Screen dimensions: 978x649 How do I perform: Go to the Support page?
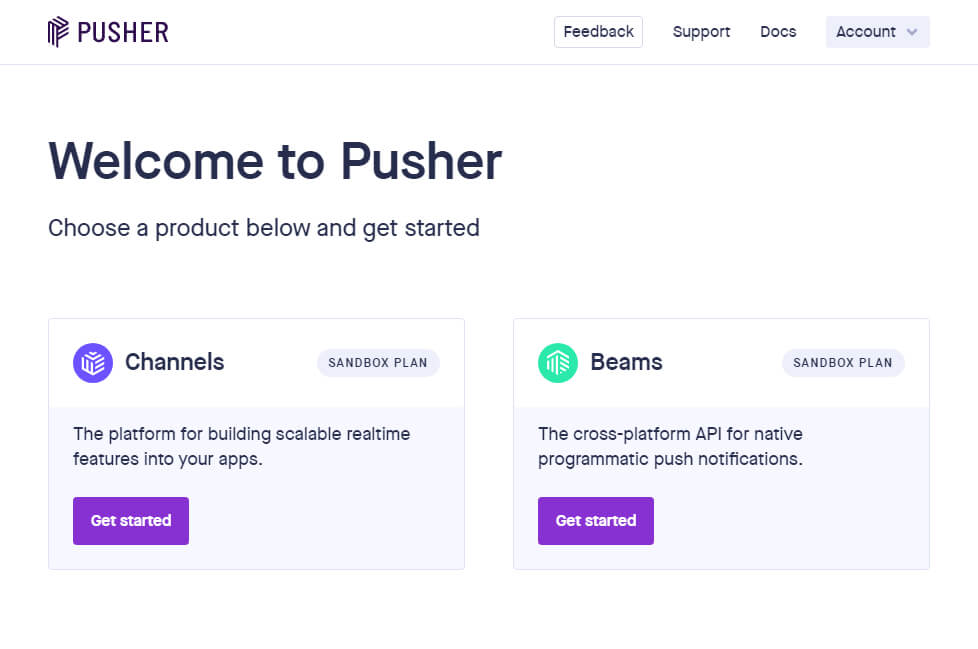click(701, 32)
